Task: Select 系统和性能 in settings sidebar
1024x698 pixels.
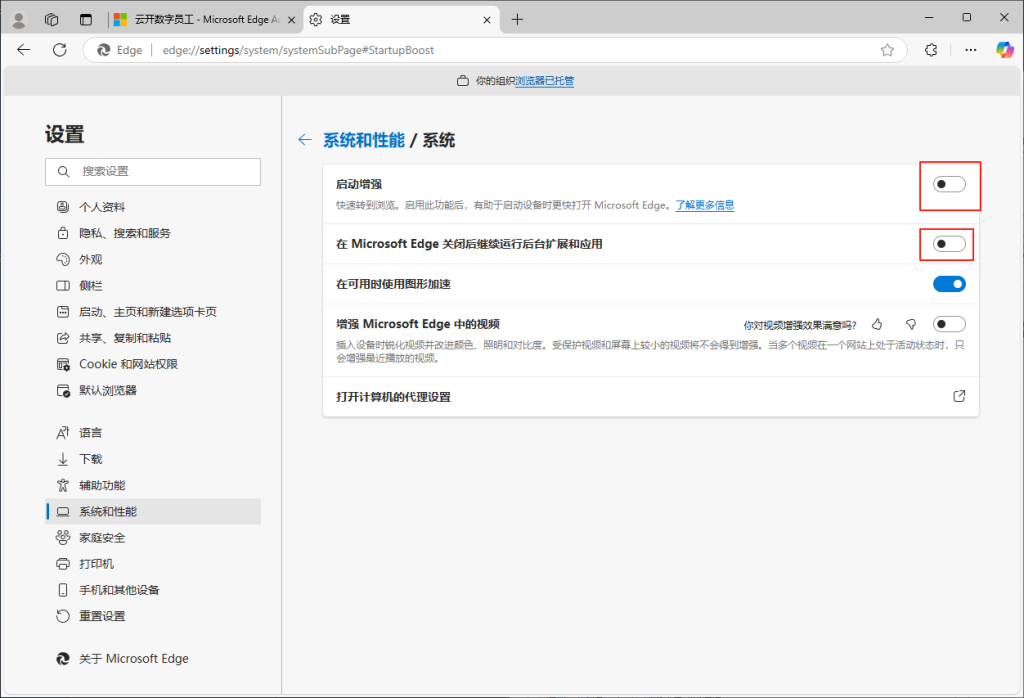Action: click(153, 511)
